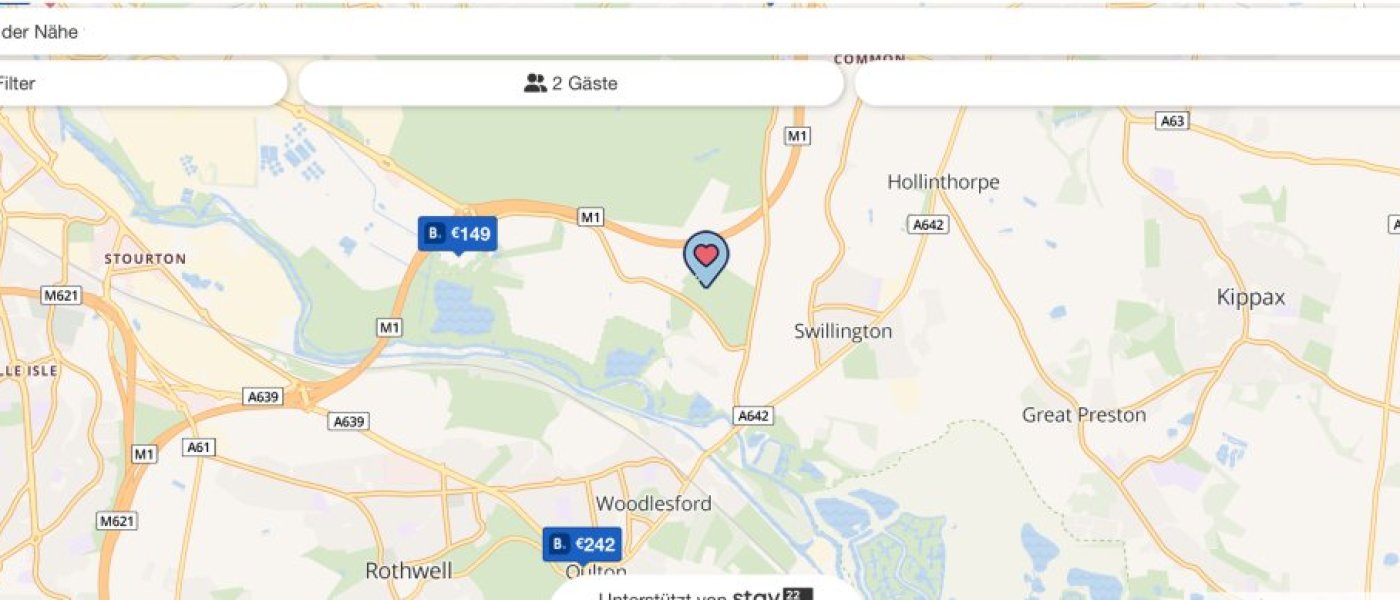Click the Great Preston label
The height and width of the screenshot is (600, 1400).
[1084, 415]
